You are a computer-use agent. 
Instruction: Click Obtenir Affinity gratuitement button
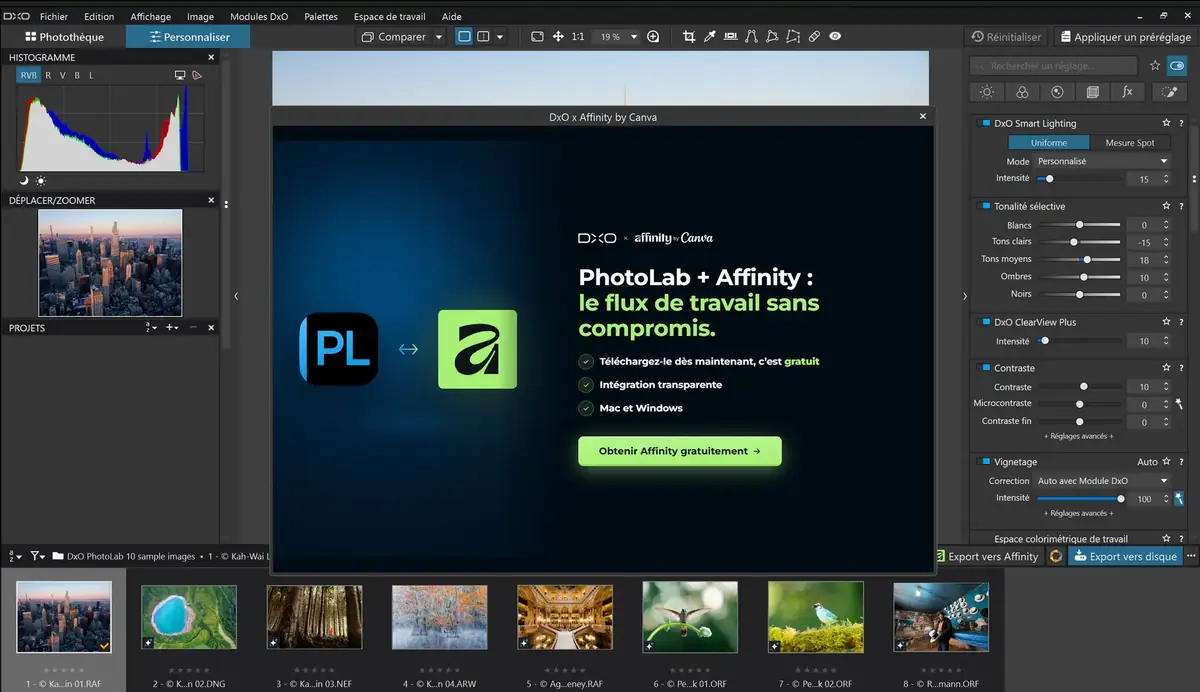680,451
